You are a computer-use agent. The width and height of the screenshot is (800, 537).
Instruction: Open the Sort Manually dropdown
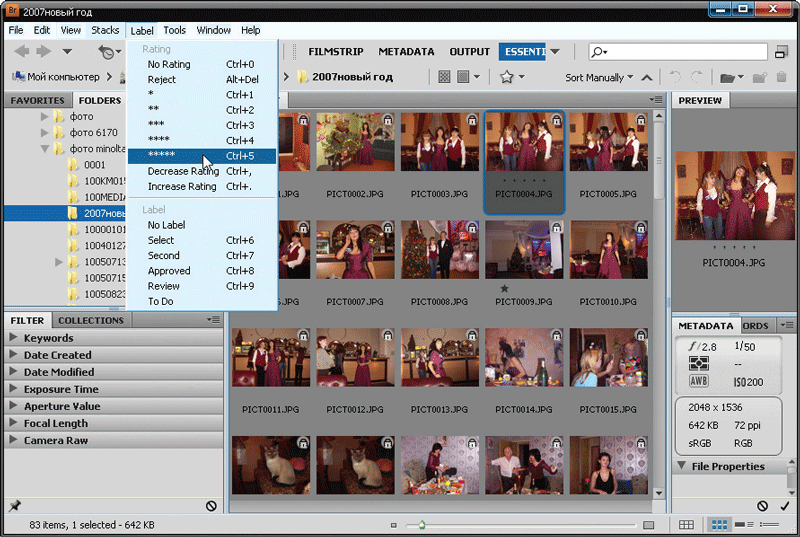click(599, 78)
